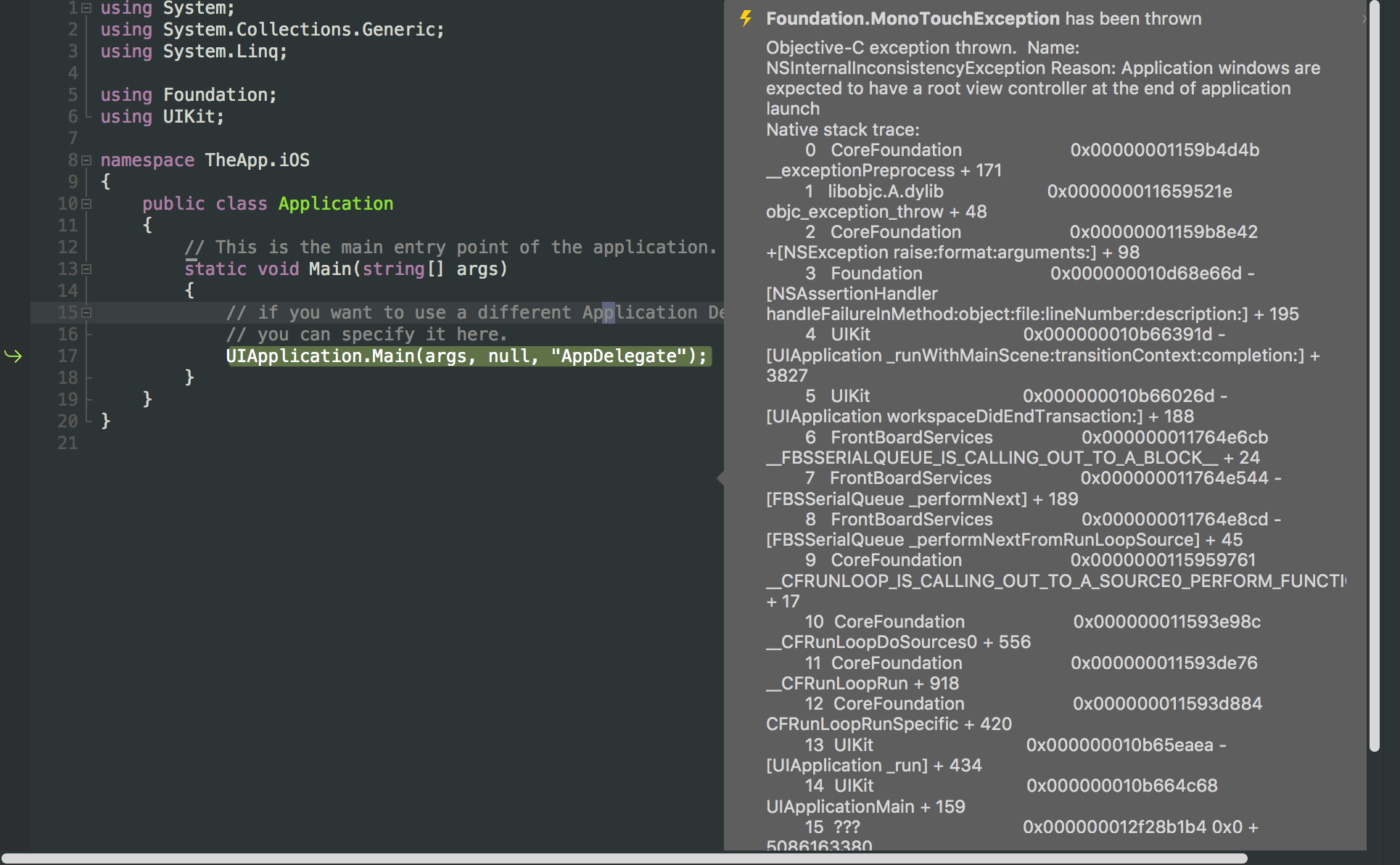Click 'CFRunLoopRunSpecific + 420' stack entry
This screenshot has height=865, width=1400.
click(889, 724)
